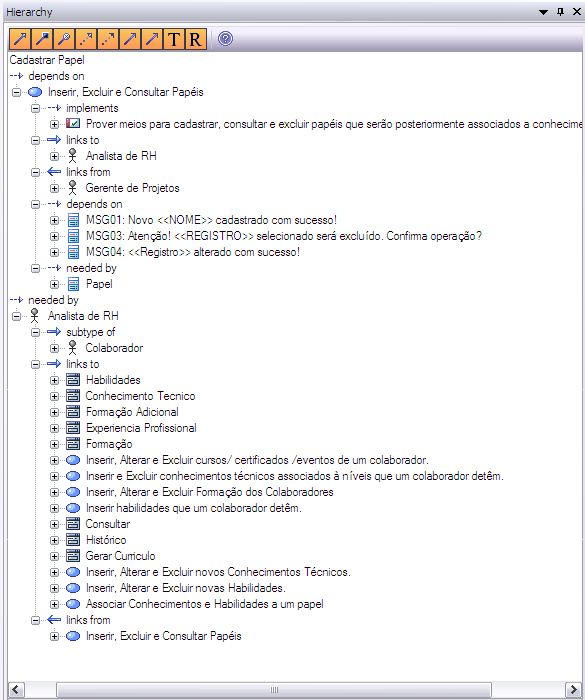The height and width of the screenshot is (700, 585).
Task: Click the arrow with square head toolbar icon
Action: point(42,39)
